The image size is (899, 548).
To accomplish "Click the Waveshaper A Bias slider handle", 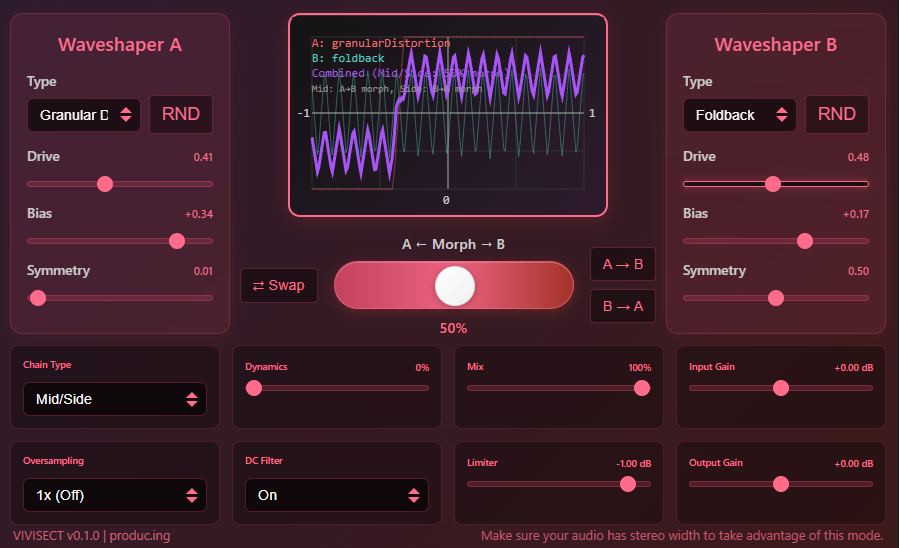I will (177, 241).
